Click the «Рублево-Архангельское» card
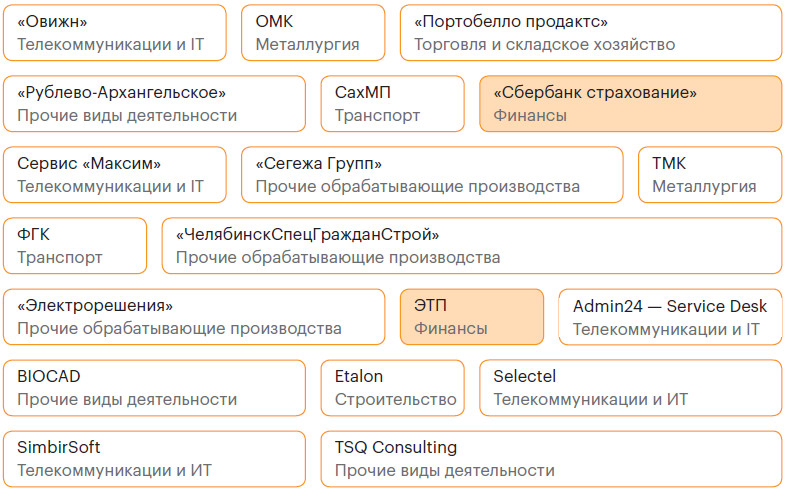 (154, 104)
